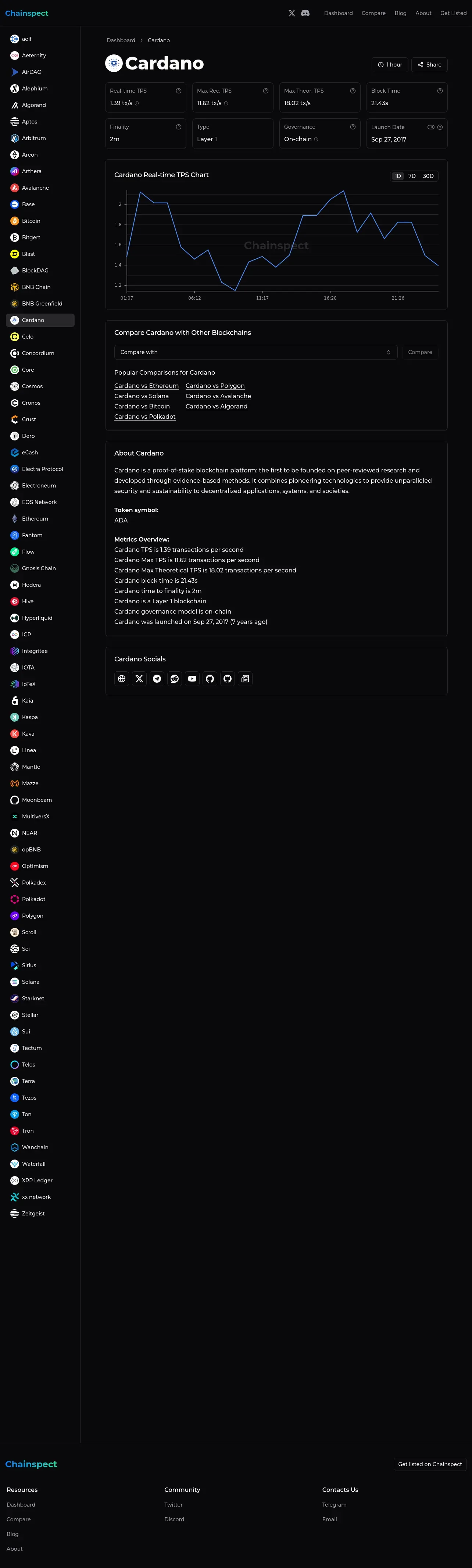472x1568 pixels.
Task: Switch chart range to 7D
Action: coord(412,176)
